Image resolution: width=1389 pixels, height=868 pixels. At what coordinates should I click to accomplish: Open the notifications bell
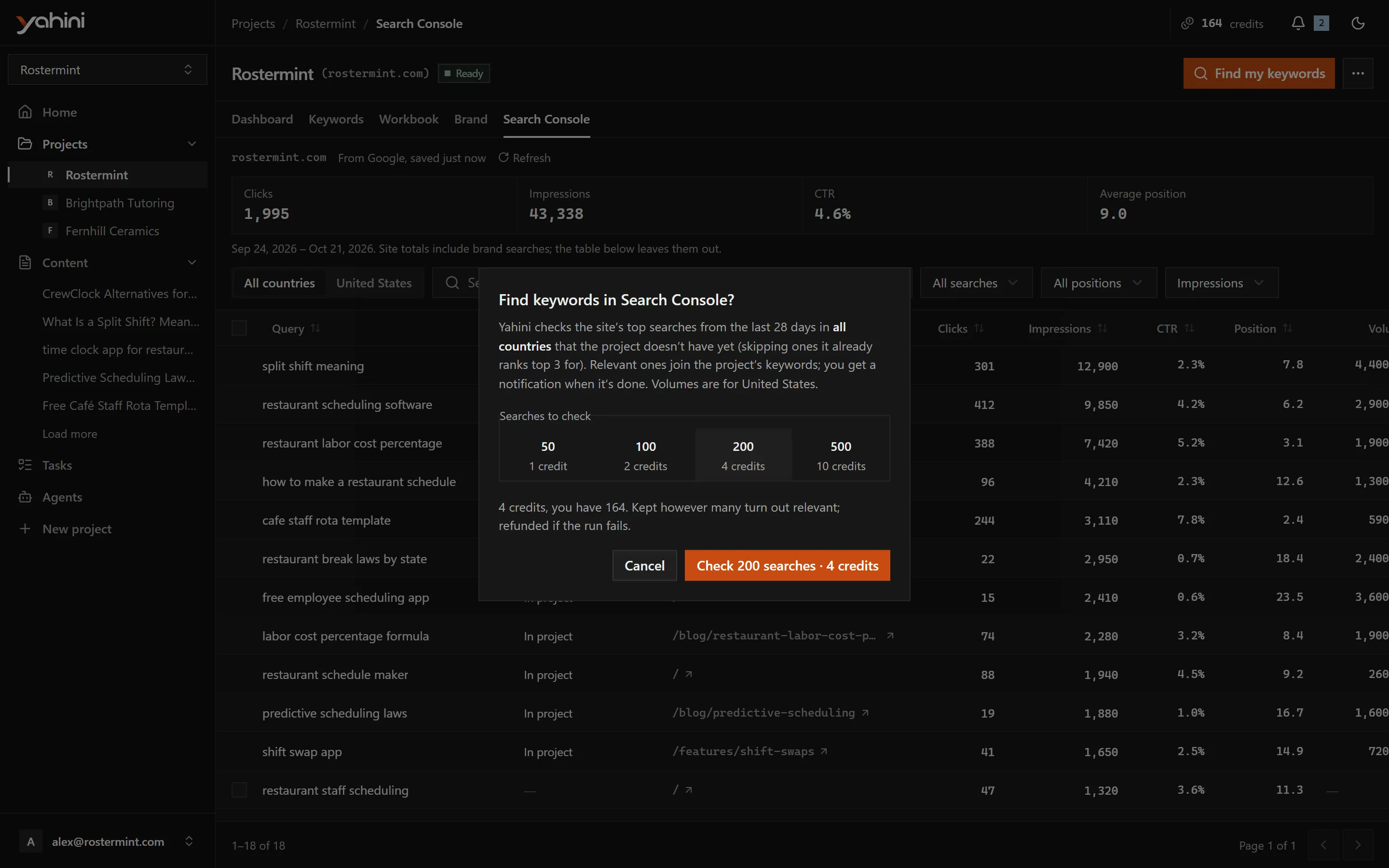pyautogui.click(x=1298, y=24)
